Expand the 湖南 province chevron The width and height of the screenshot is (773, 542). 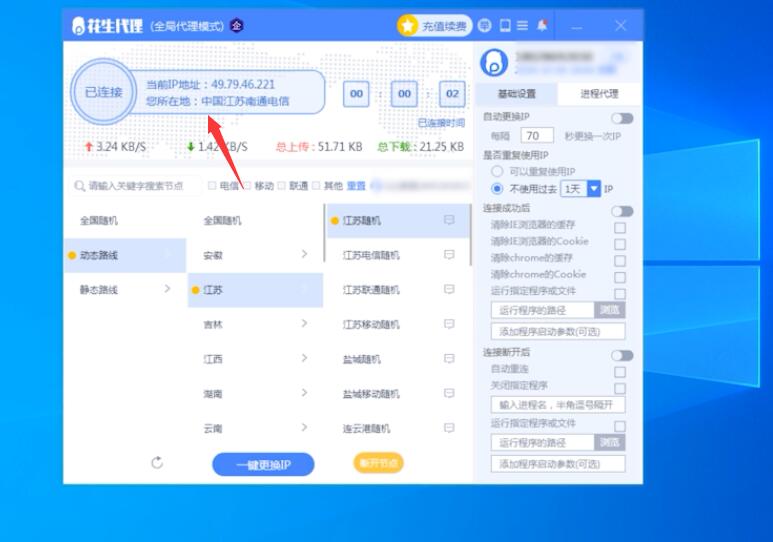coord(304,393)
